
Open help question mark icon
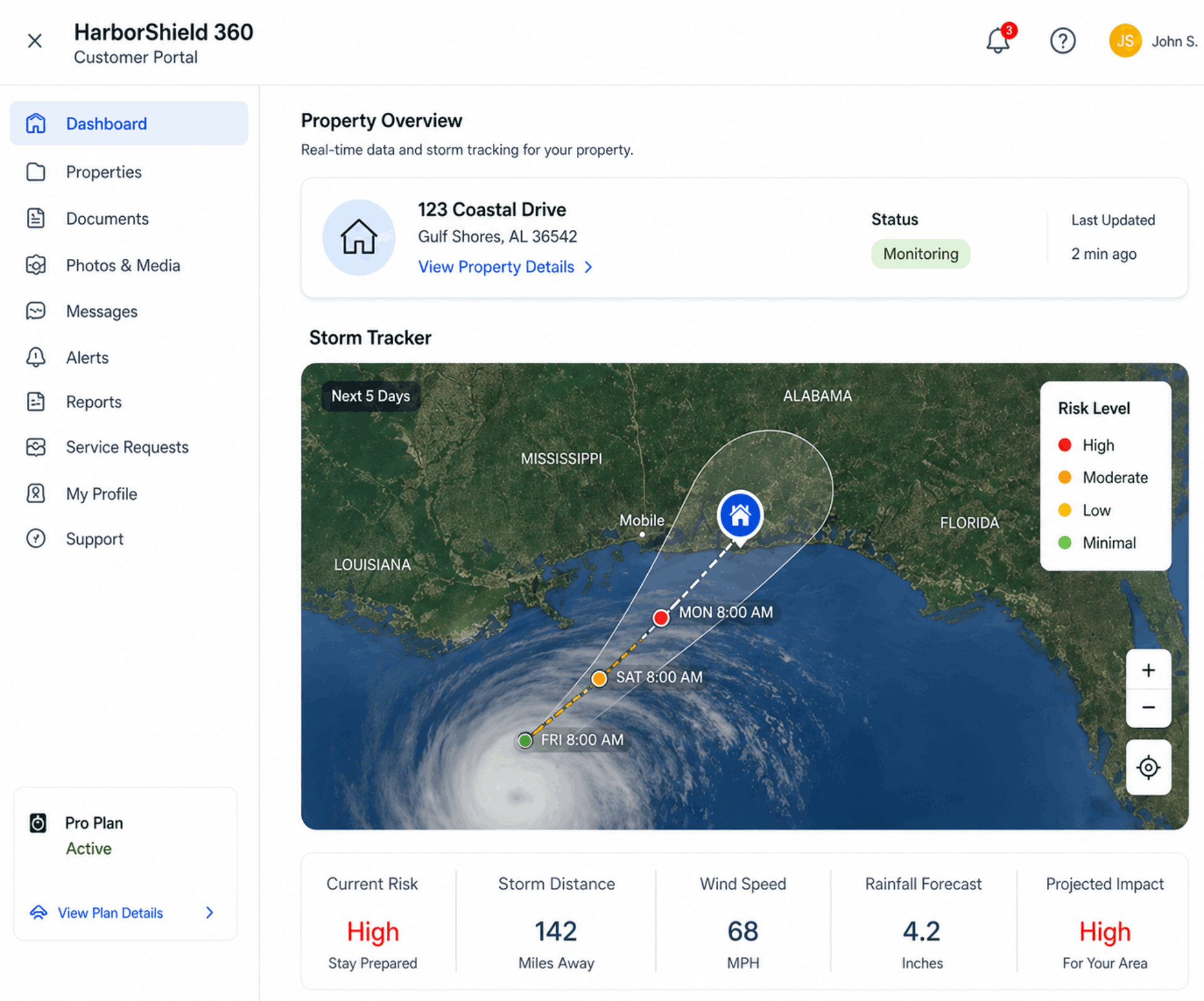coord(1062,41)
